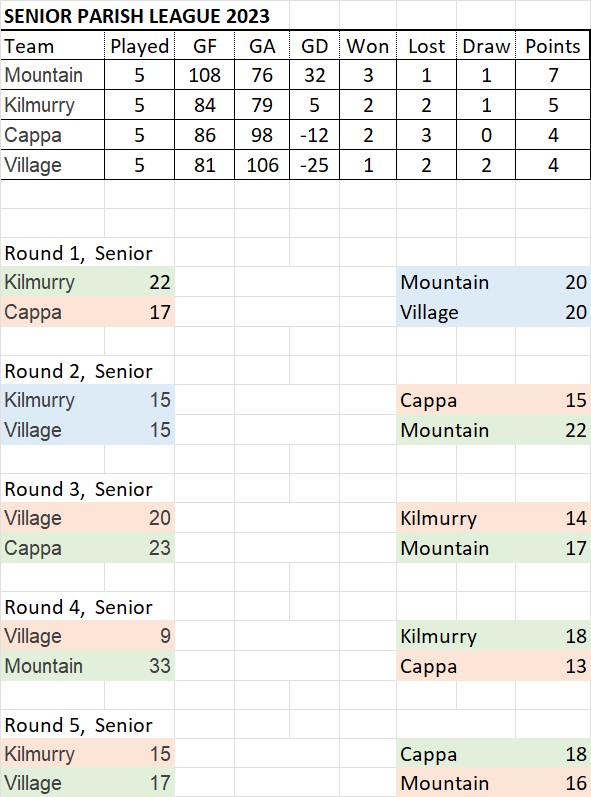Select Village's GA cell showing 106

point(262,165)
